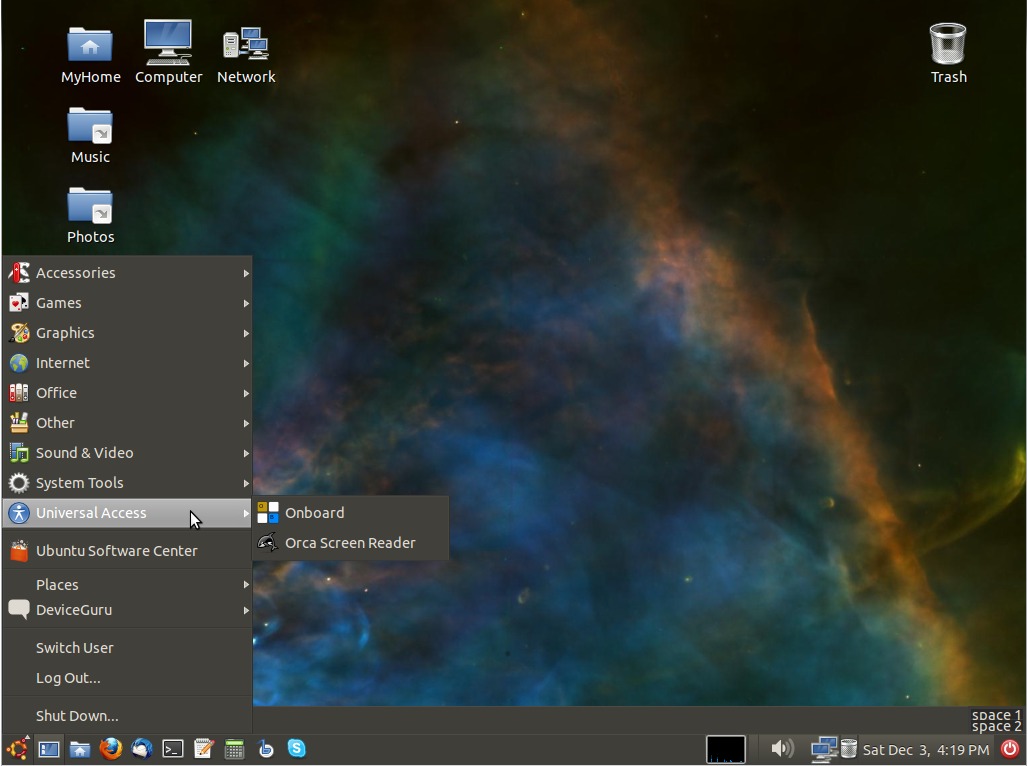The height and width of the screenshot is (766, 1028).
Task: Open the Office menu category
Action: (x=127, y=393)
